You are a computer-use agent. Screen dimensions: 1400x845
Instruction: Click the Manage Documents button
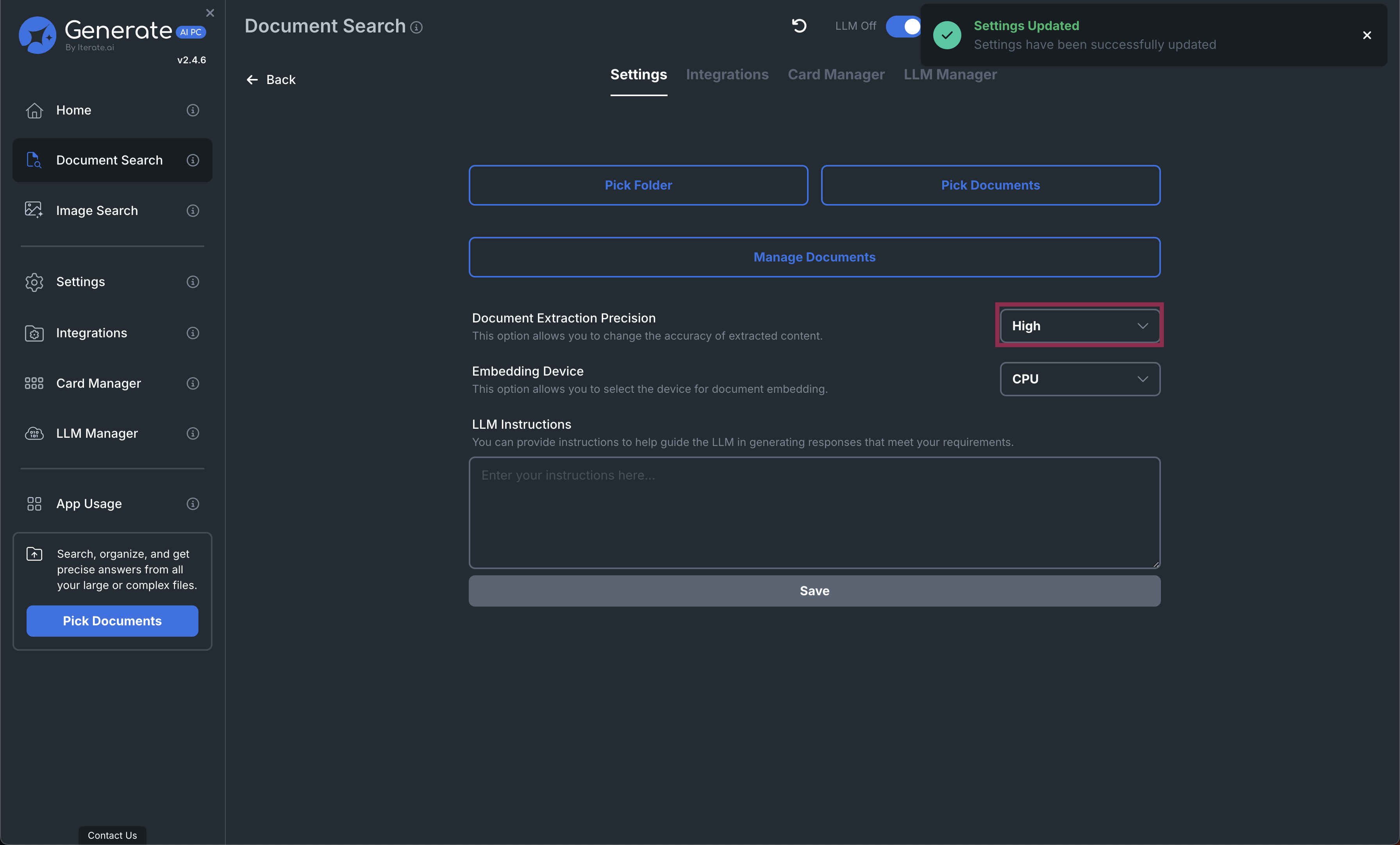pos(814,257)
